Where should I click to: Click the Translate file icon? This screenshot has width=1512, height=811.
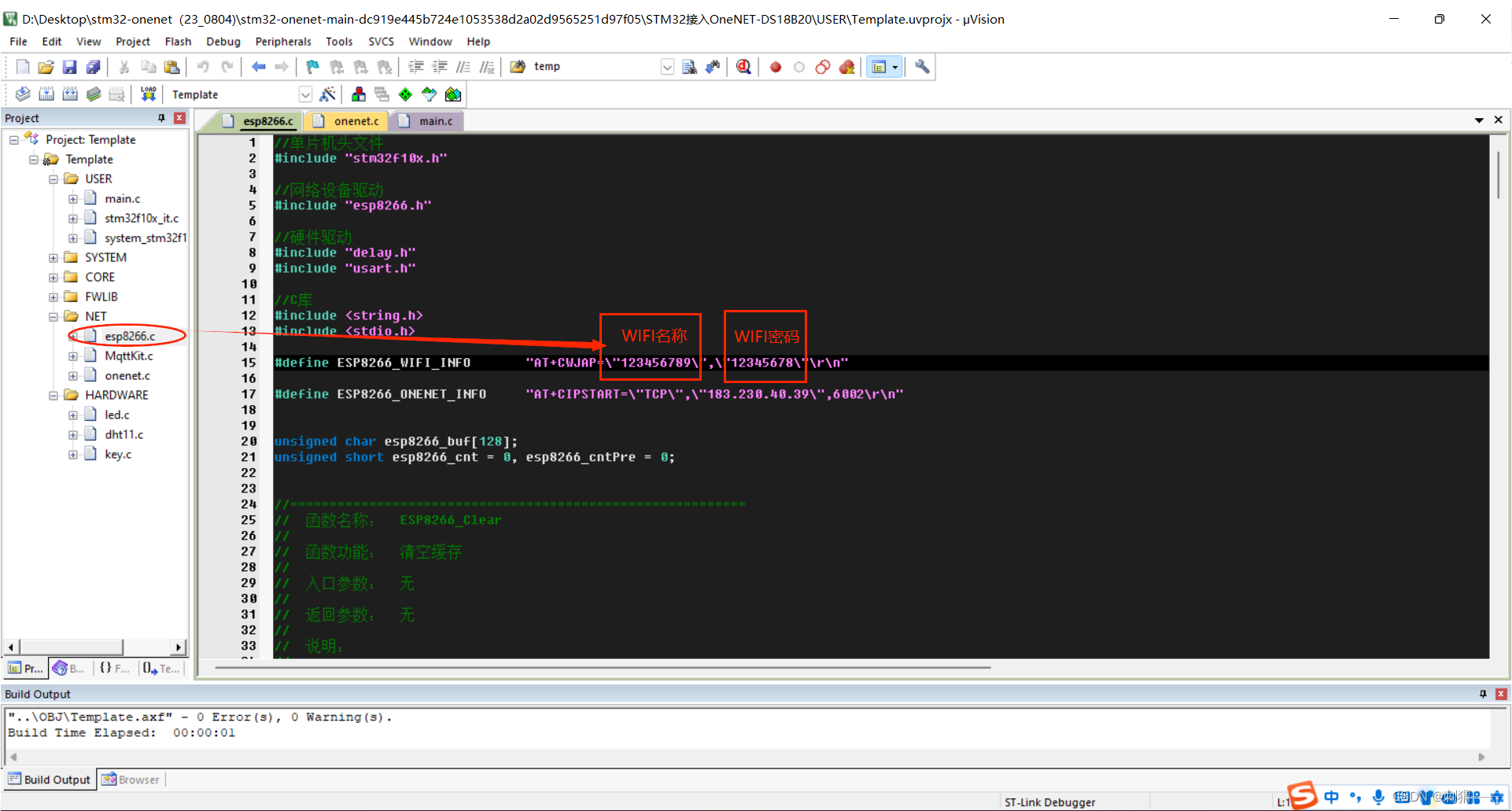click(x=23, y=94)
